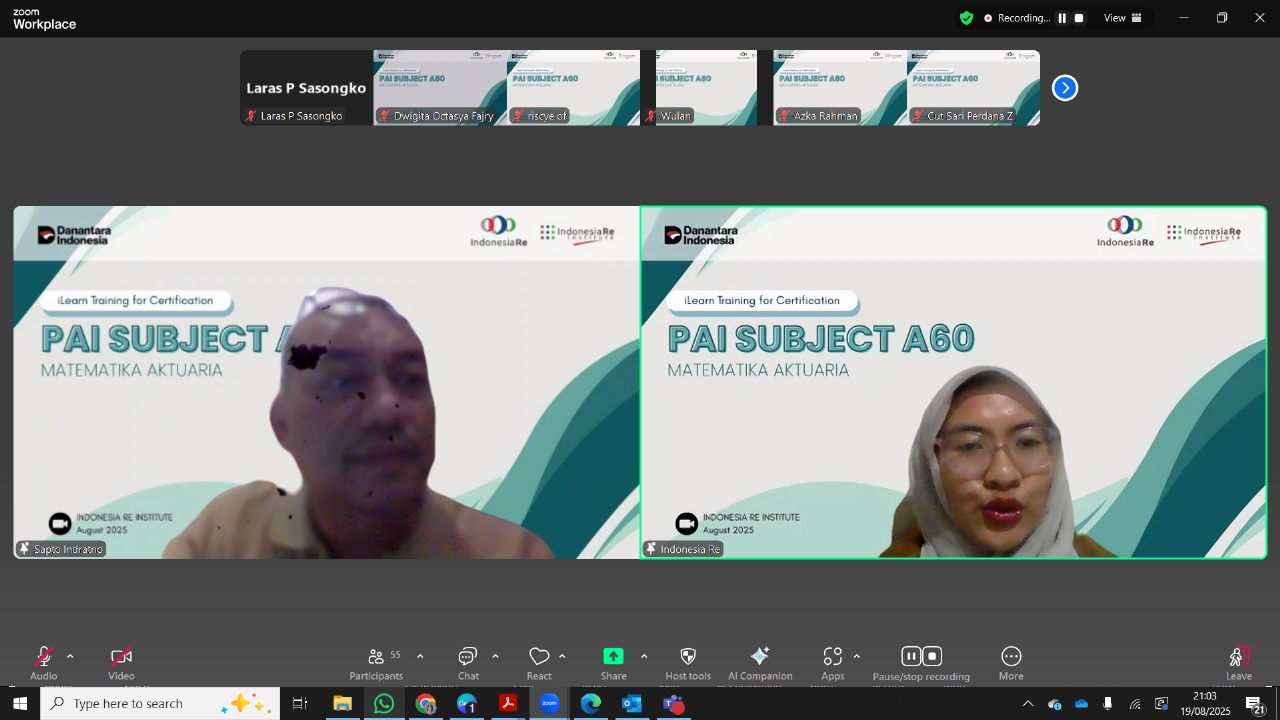The width and height of the screenshot is (1280, 720).
Task: Leave the meeting
Action: click(1239, 662)
